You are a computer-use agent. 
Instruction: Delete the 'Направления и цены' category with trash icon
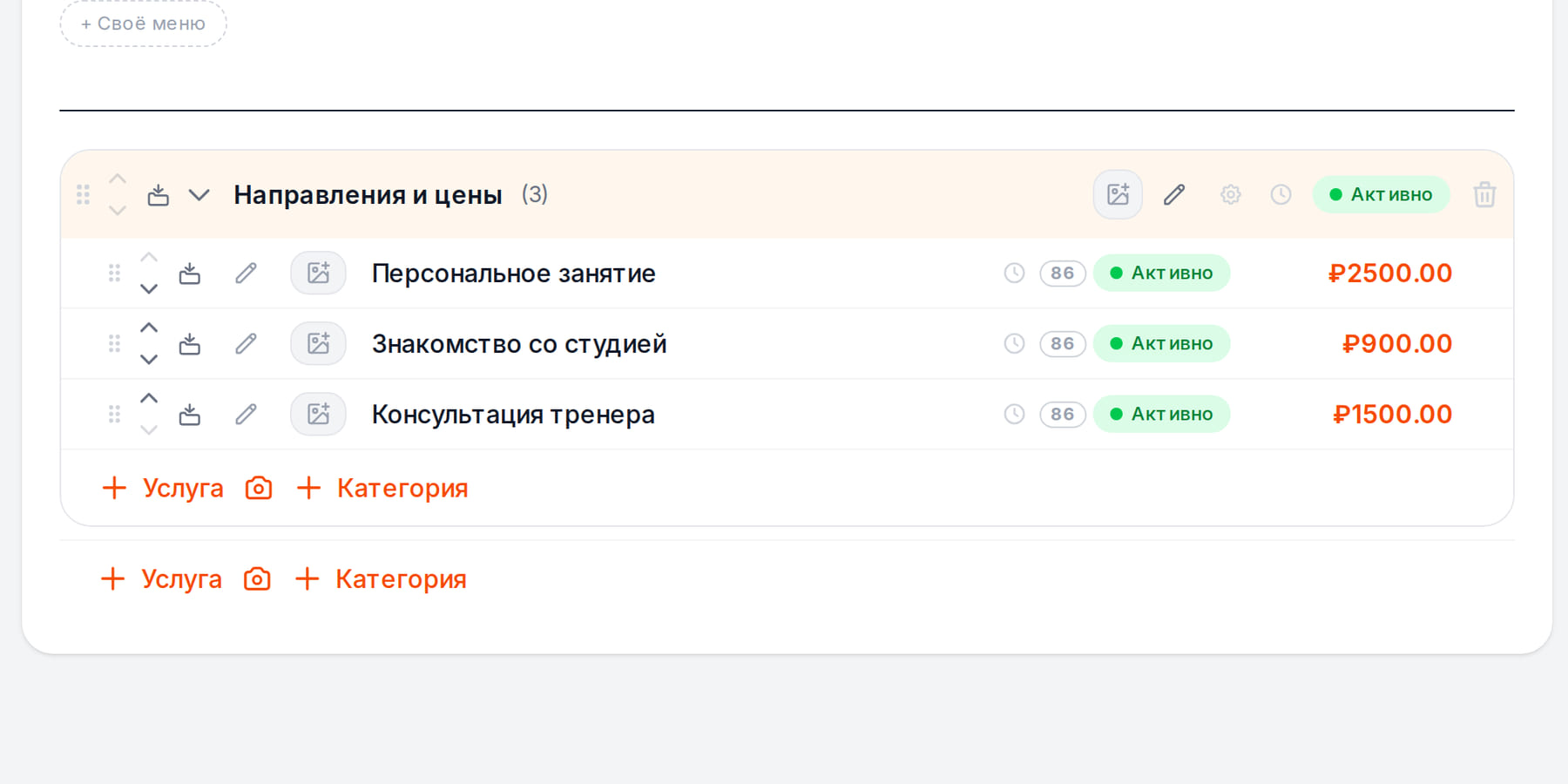(x=1484, y=194)
